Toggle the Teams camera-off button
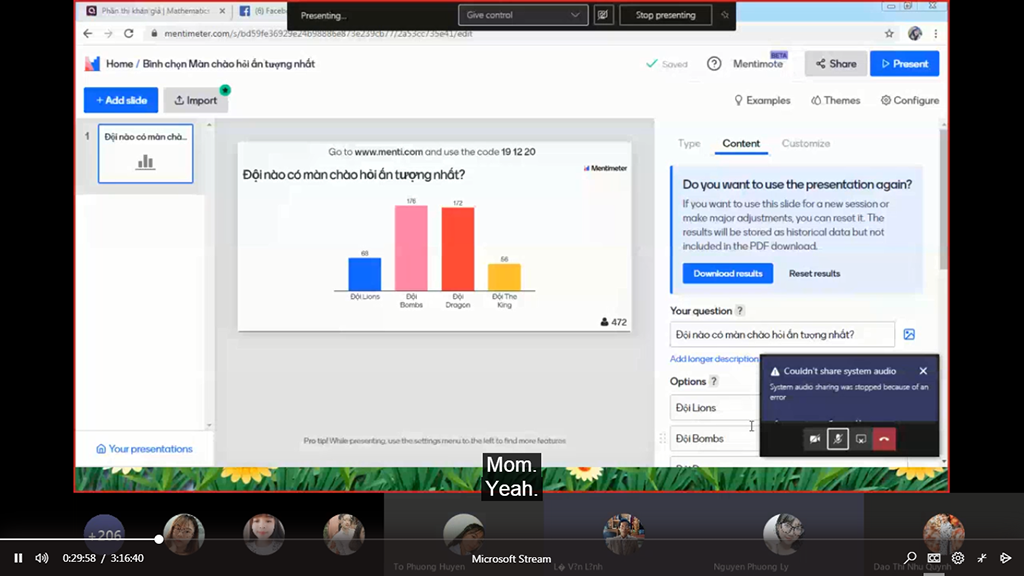The width and height of the screenshot is (1024, 576). 814,439
